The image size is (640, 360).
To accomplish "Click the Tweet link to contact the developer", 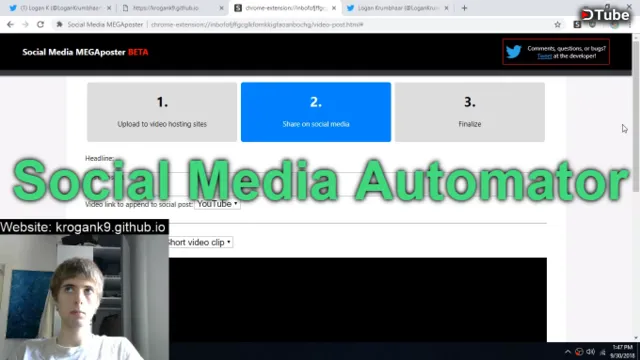I will pyautogui.click(x=544, y=56).
